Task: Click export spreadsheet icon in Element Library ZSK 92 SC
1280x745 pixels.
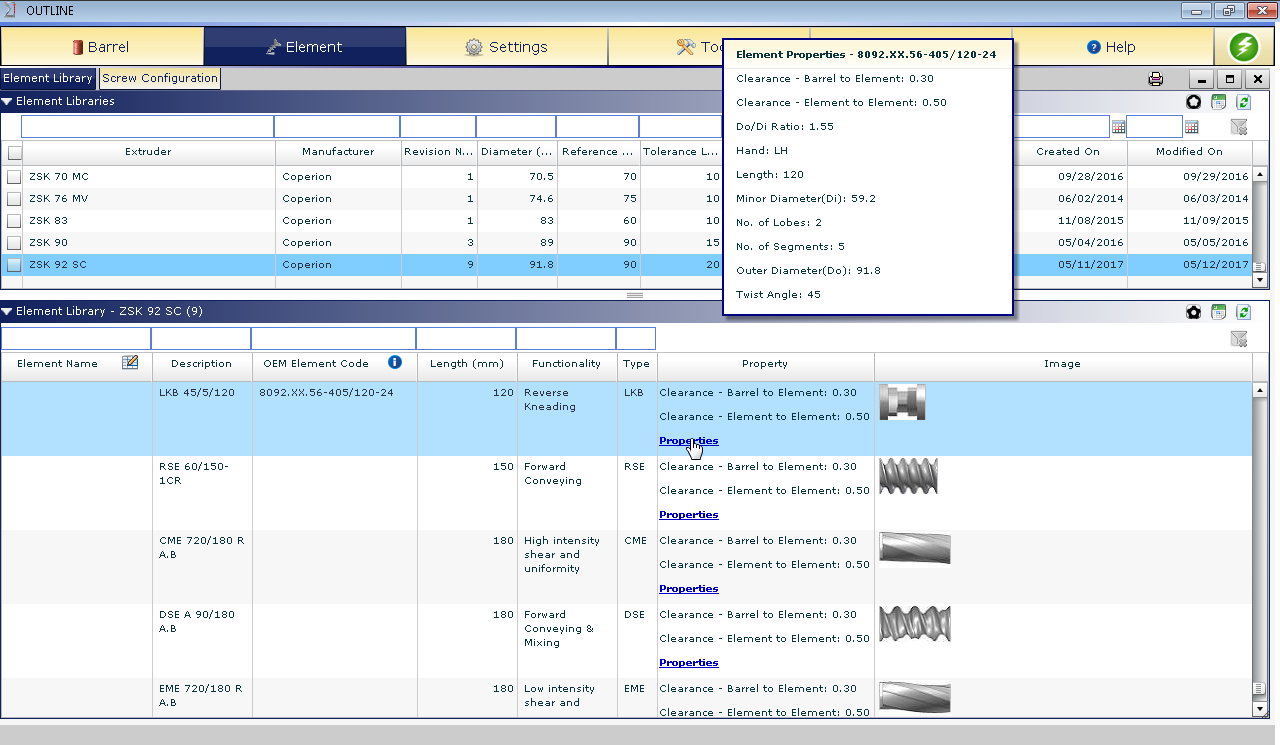Action: (1218, 312)
